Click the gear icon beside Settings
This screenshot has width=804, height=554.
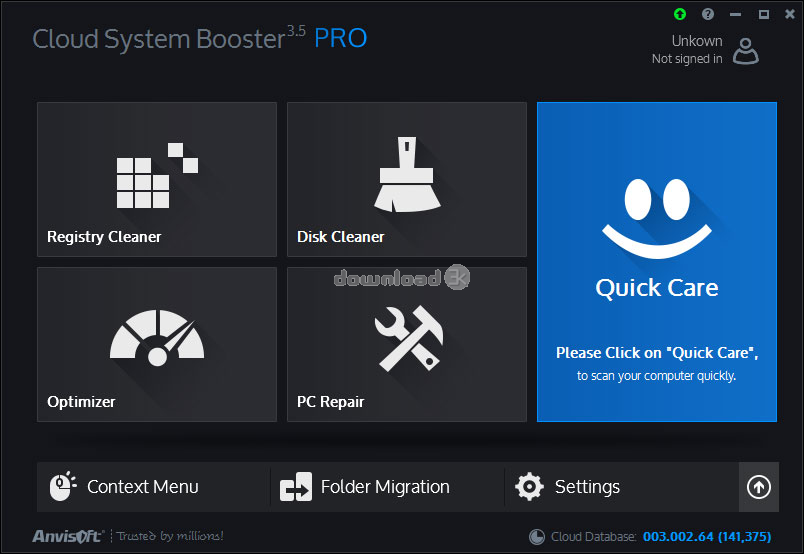click(x=529, y=486)
